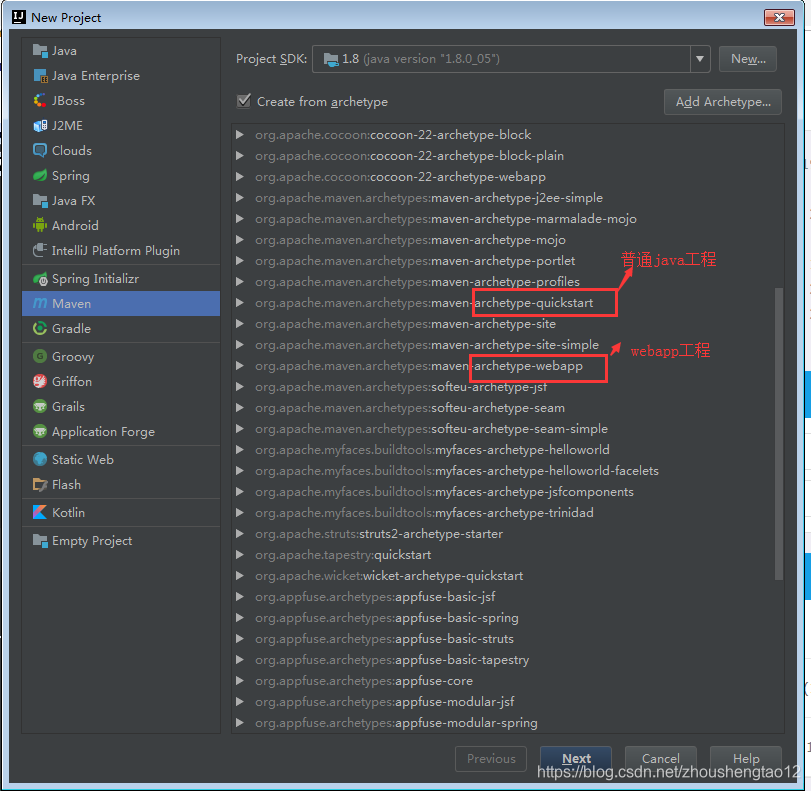Click the archetype list vertical scrollbar
811x791 pixels.
(x=778, y=434)
